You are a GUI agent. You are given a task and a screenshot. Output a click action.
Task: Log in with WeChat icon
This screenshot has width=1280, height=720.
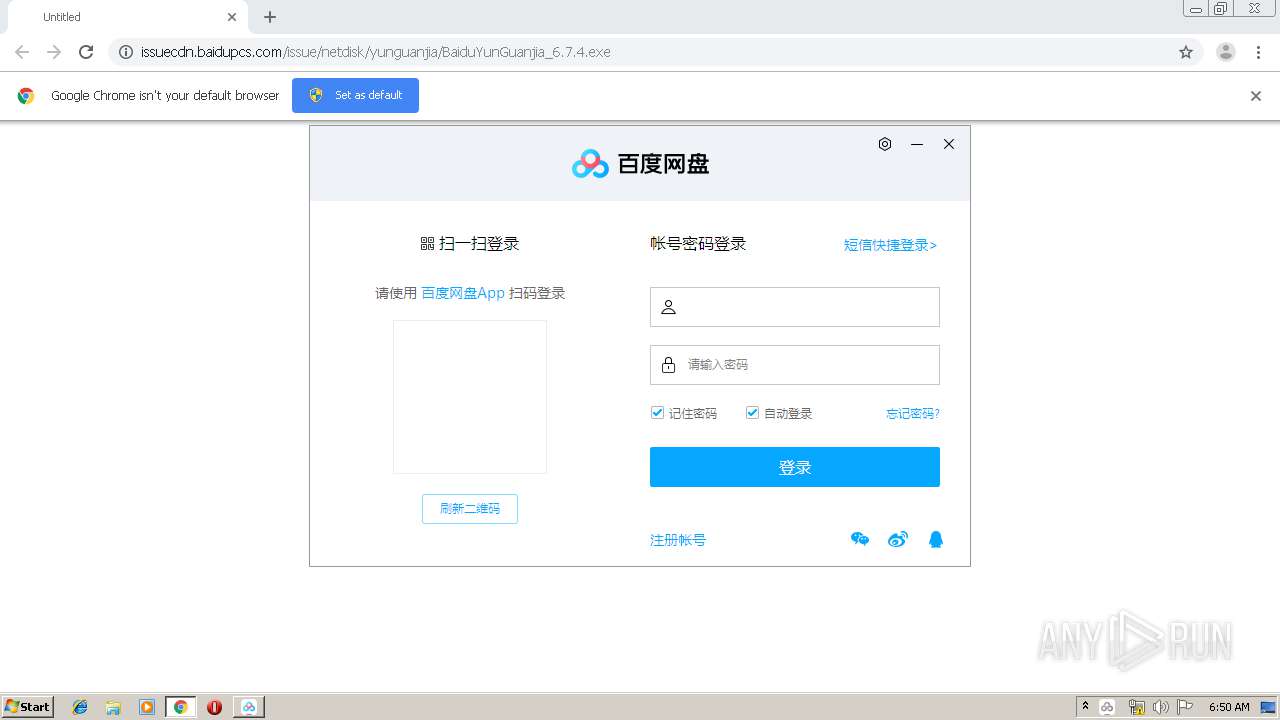pyautogui.click(x=860, y=540)
